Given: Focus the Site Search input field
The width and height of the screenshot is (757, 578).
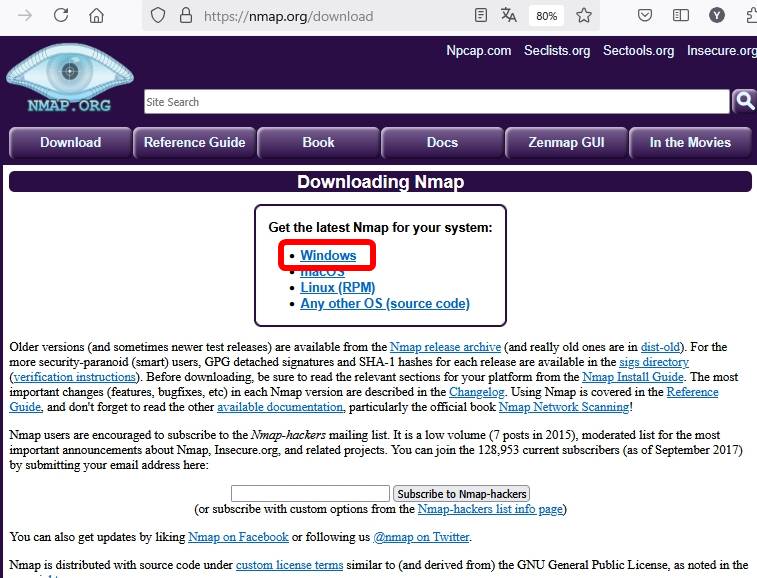Looking at the screenshot, I should 437,102.
